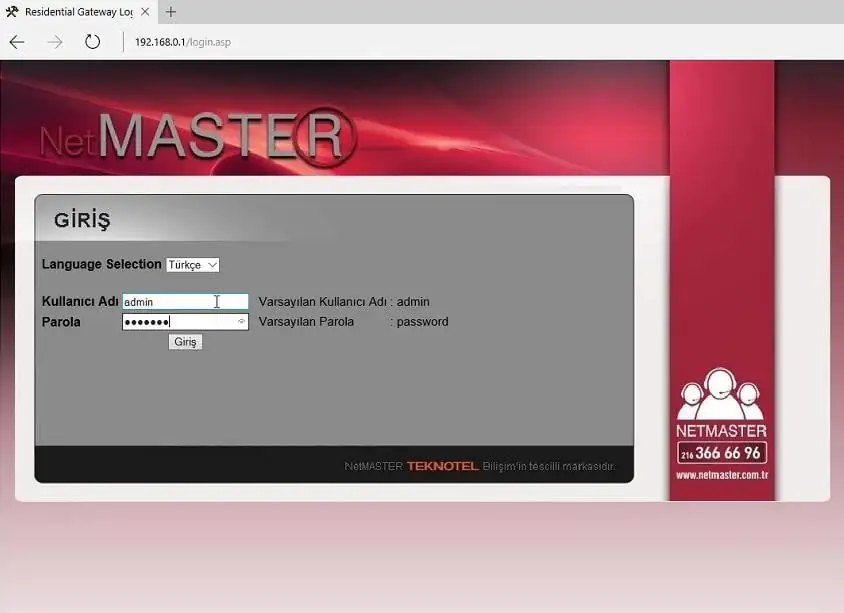This screenshot has height=613, width=844.
Task: Click the NETMASTER support team headset graphic
Action: coord(720,395)
